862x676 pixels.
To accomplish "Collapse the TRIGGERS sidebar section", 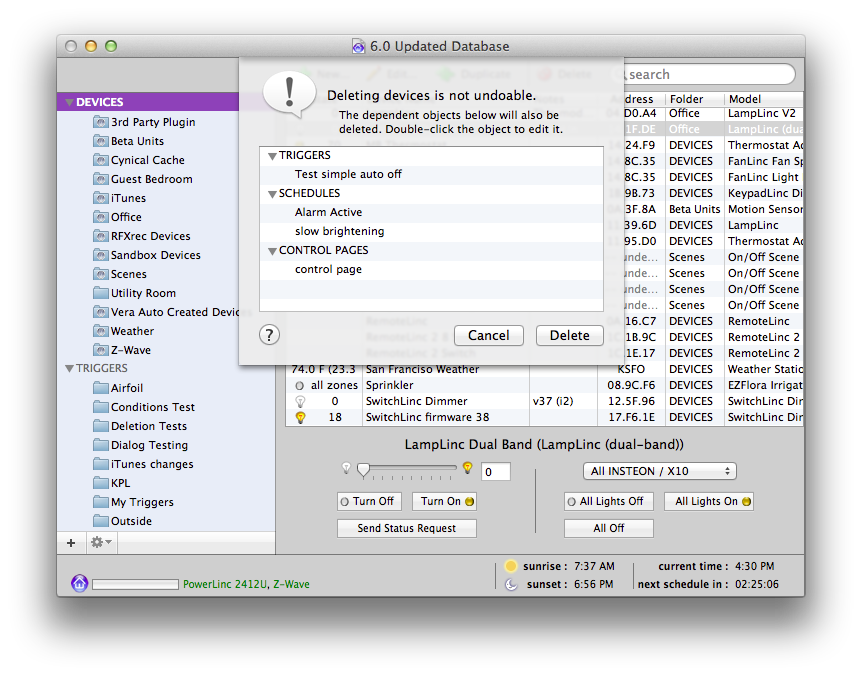I will pyautogui.click(x=69, y=368).
